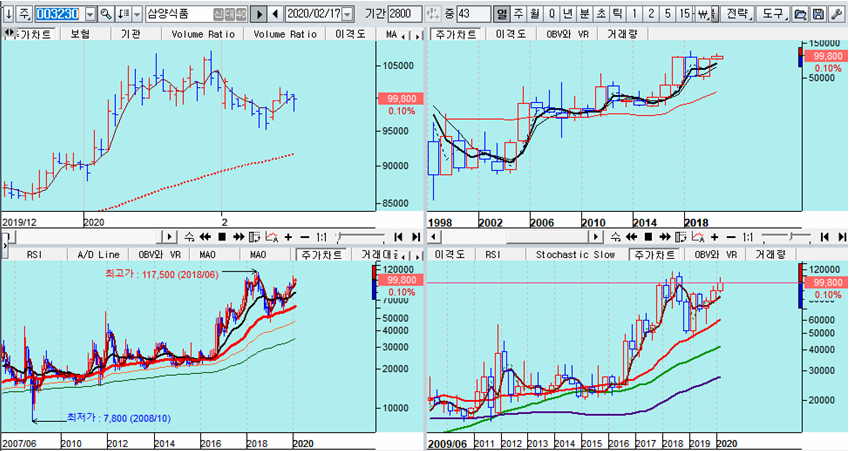This screenshot has width=849, height=451.
Task: Open the RSI tab in bottom-left chart
Action: pyautogui.click(x=34, y=254)
